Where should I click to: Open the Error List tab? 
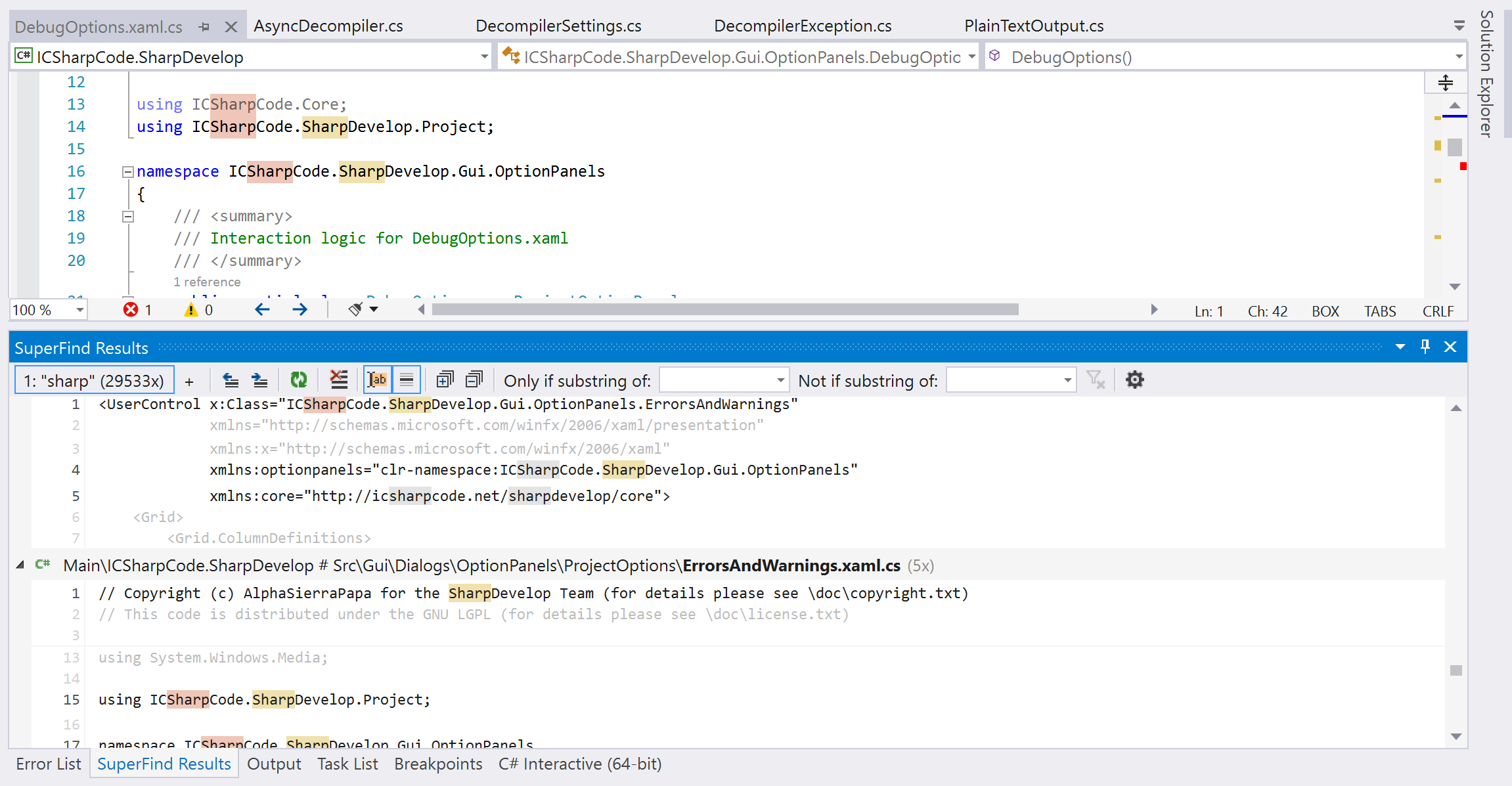(x=49, y=764)
